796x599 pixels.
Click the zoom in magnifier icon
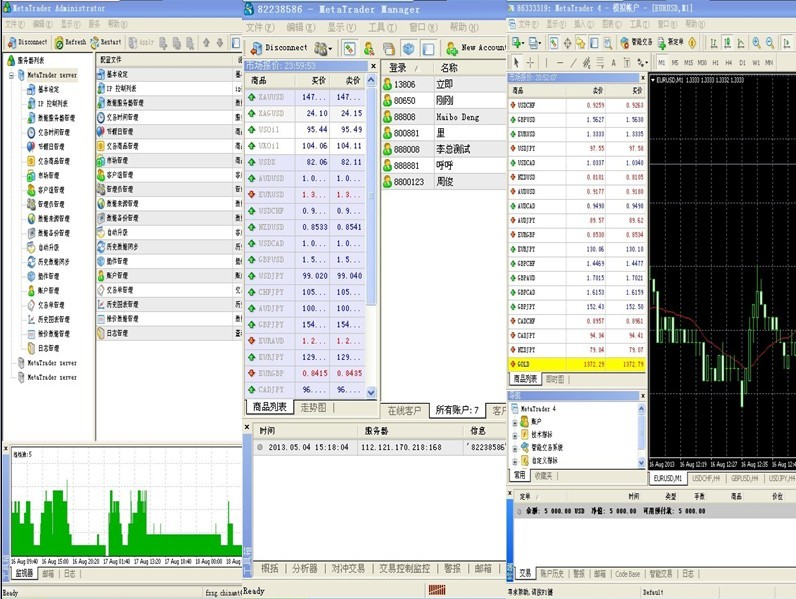[756, 43]
